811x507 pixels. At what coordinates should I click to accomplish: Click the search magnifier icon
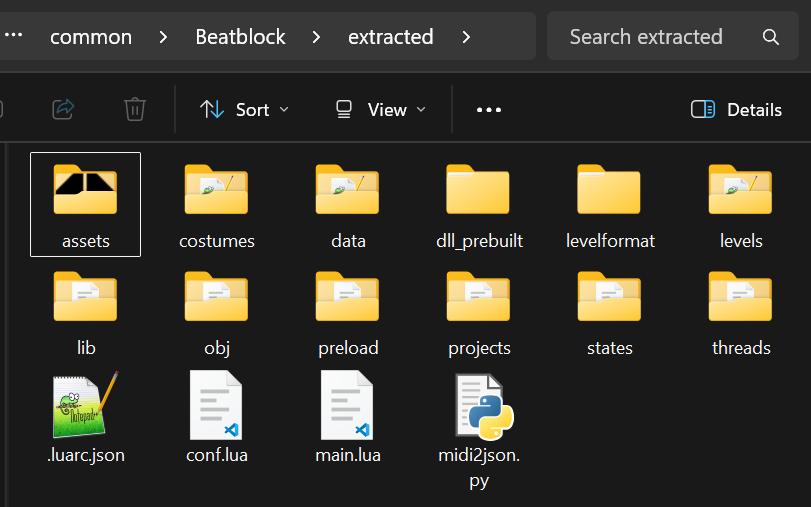771,37
